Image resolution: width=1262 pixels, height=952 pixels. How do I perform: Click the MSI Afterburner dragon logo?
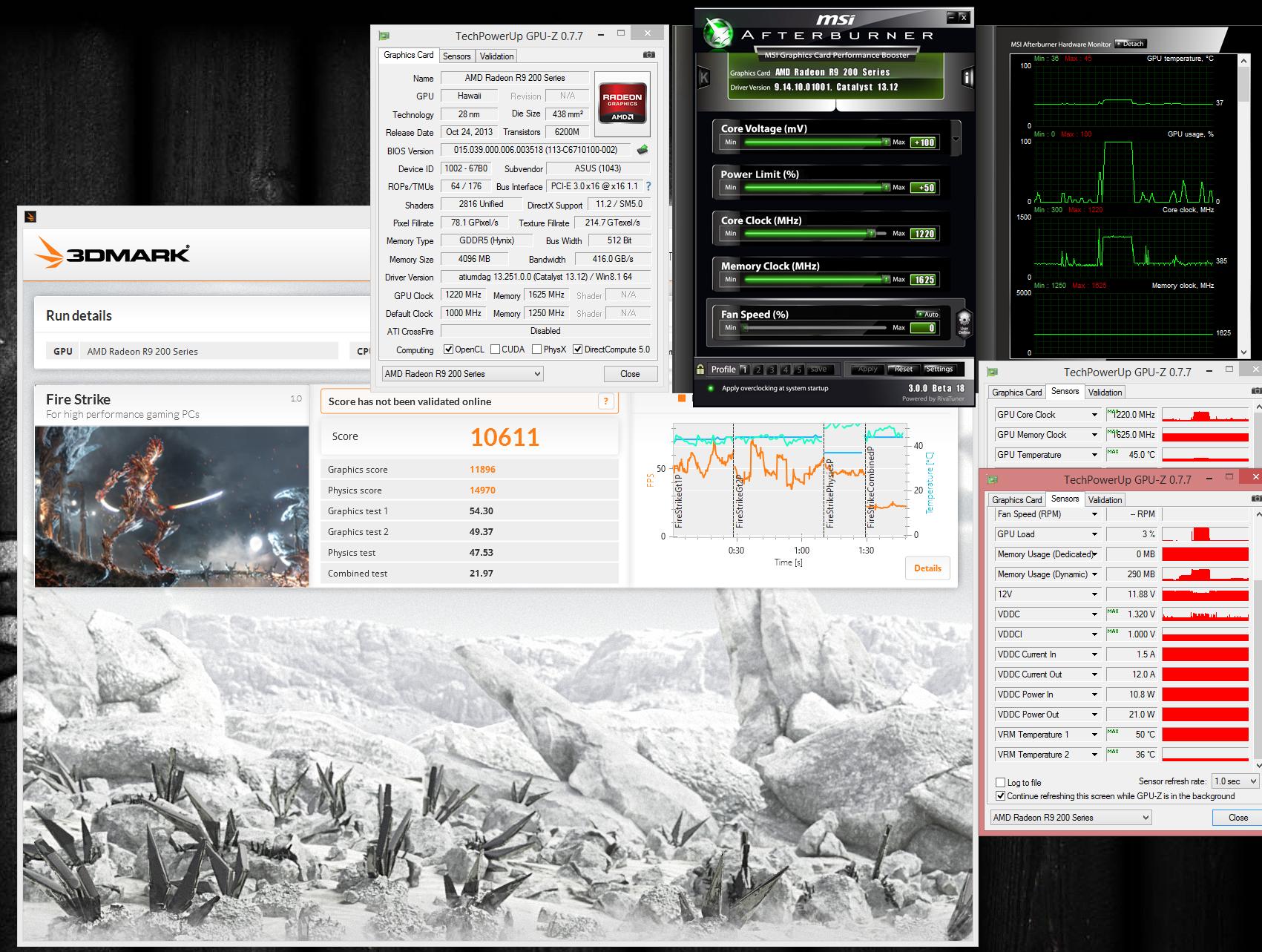point(717,32)
